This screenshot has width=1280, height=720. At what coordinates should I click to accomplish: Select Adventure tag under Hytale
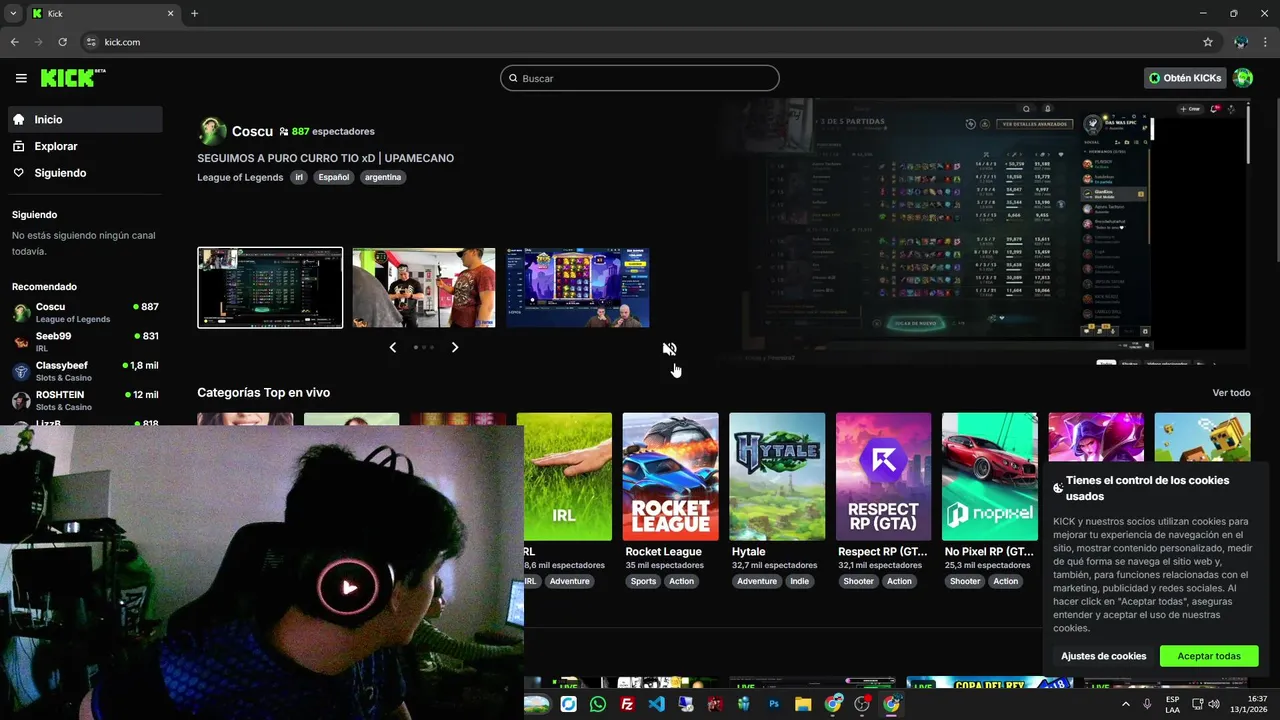(x=757, y=581)
